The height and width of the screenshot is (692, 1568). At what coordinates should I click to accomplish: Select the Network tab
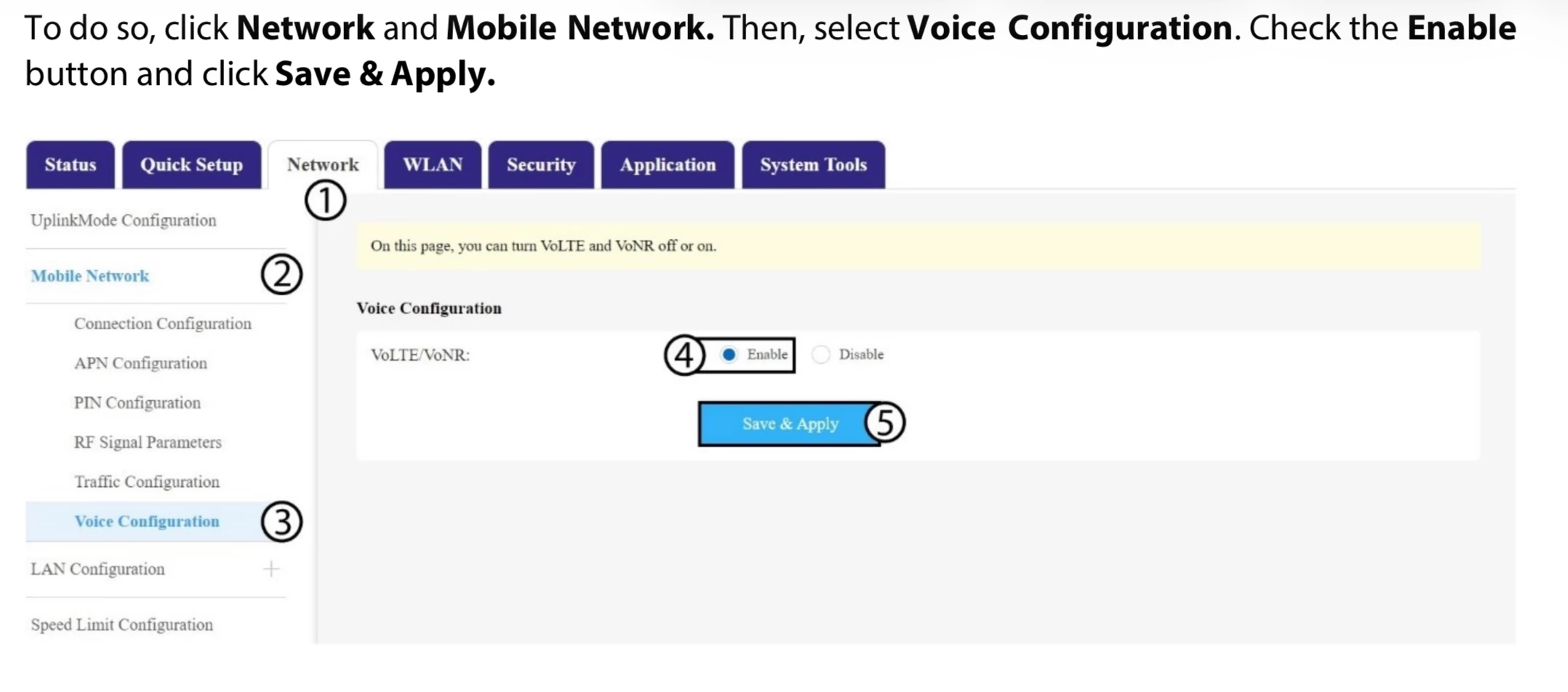coord(322,165)
